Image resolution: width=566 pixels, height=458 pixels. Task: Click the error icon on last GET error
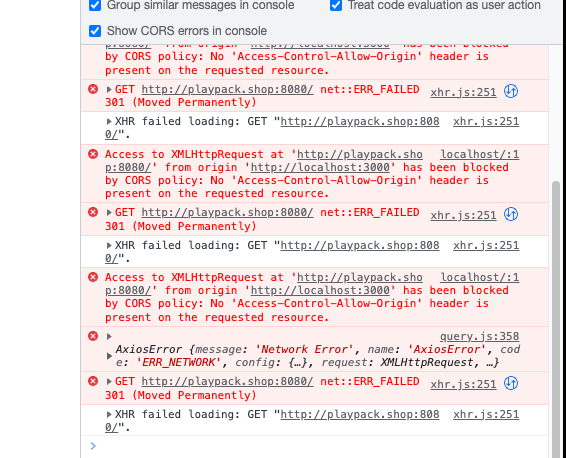93,381
